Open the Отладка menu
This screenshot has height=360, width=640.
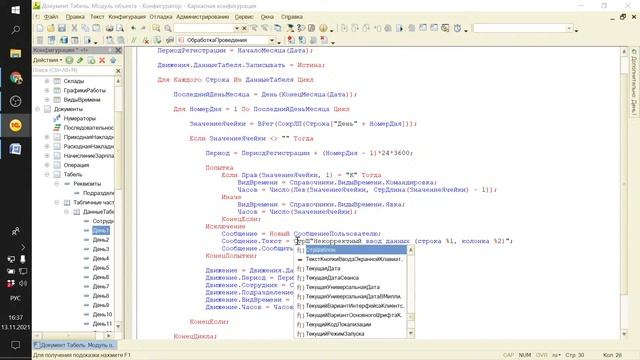[161, 17]
